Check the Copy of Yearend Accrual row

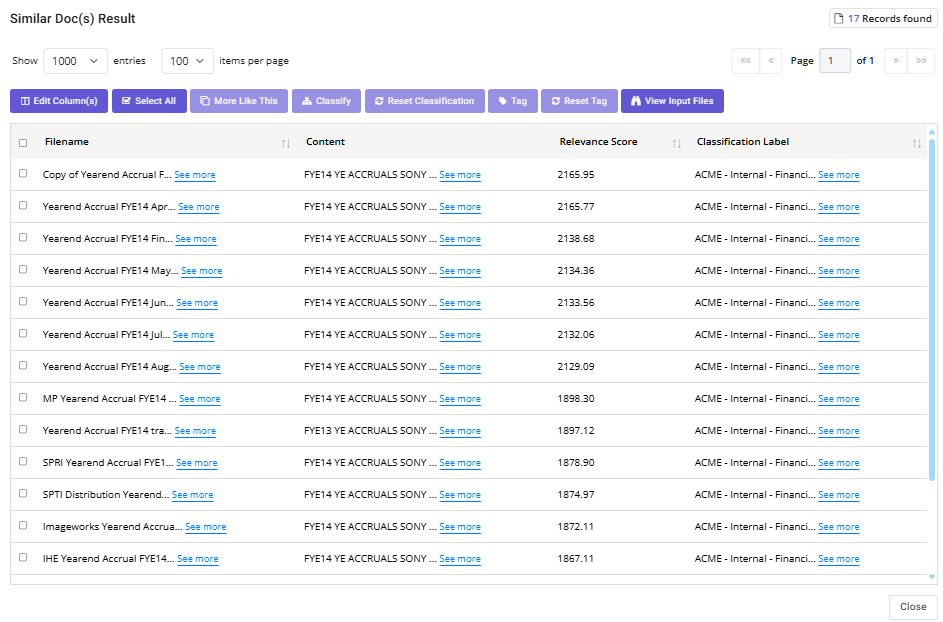point(23,174)
